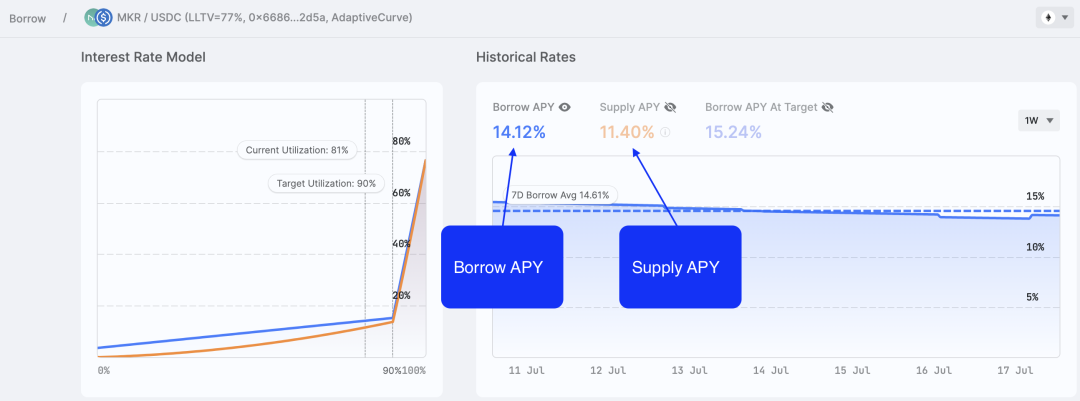Hide the Borrow APY series
The image size is (1080, 401).
click(x=565, y=107)
